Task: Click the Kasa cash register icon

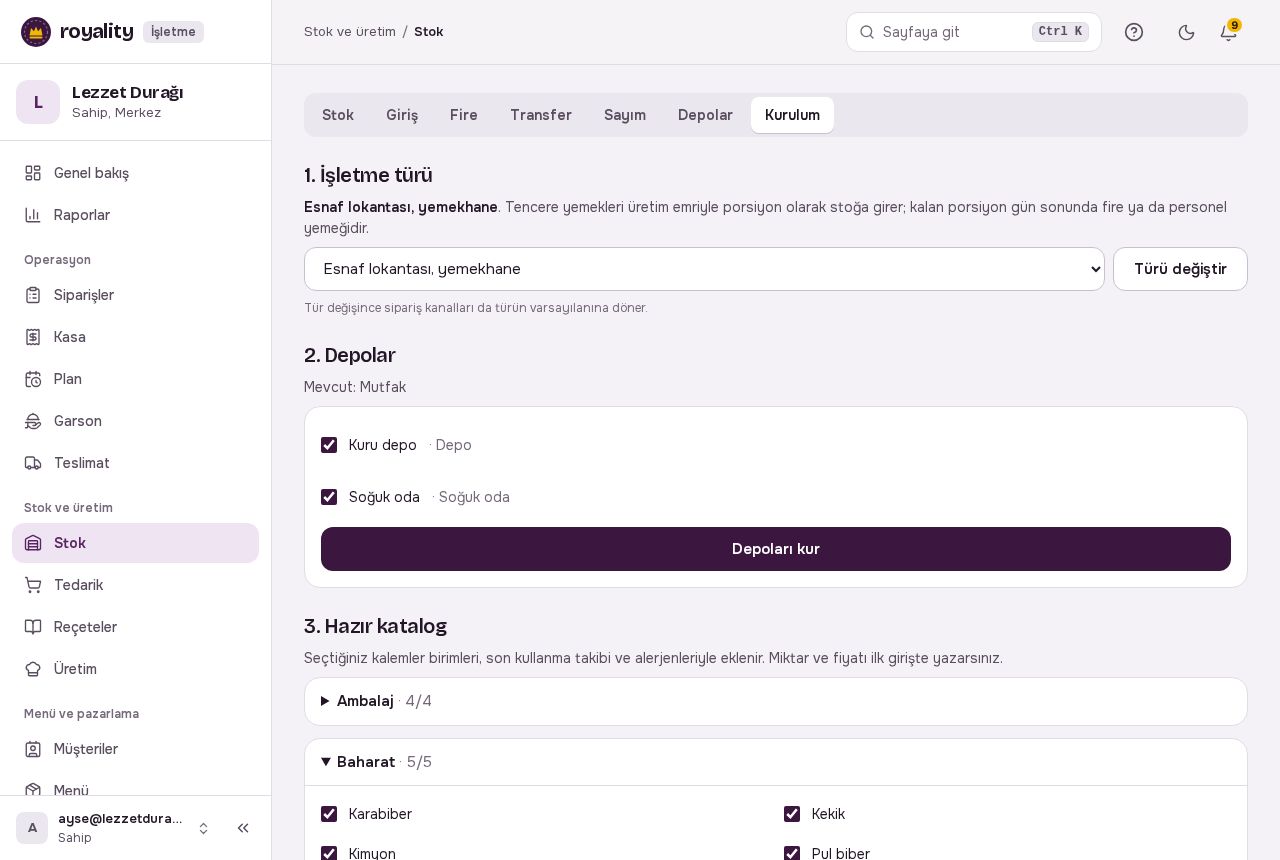Action: (33, 337)
